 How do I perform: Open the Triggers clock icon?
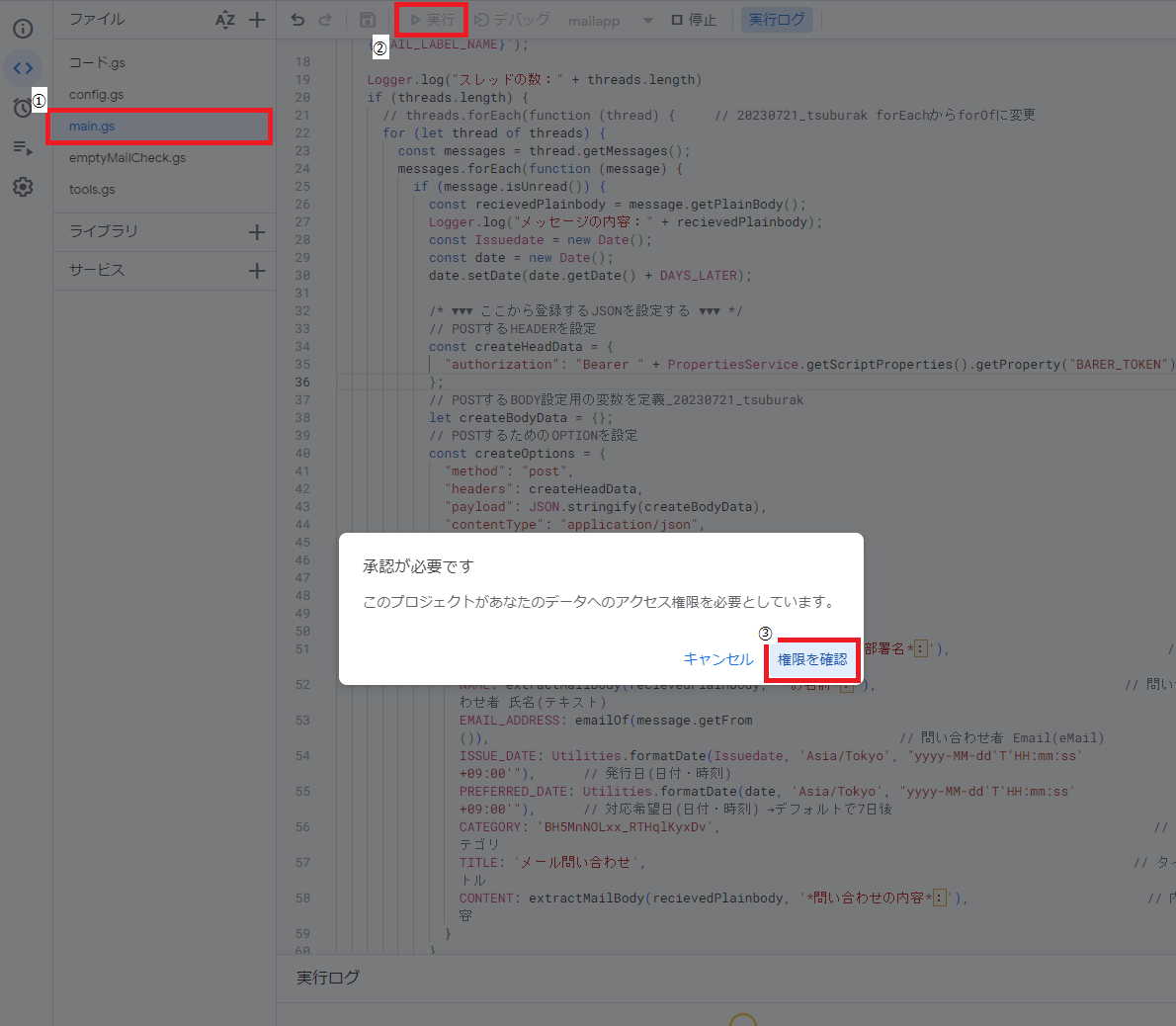22,108
